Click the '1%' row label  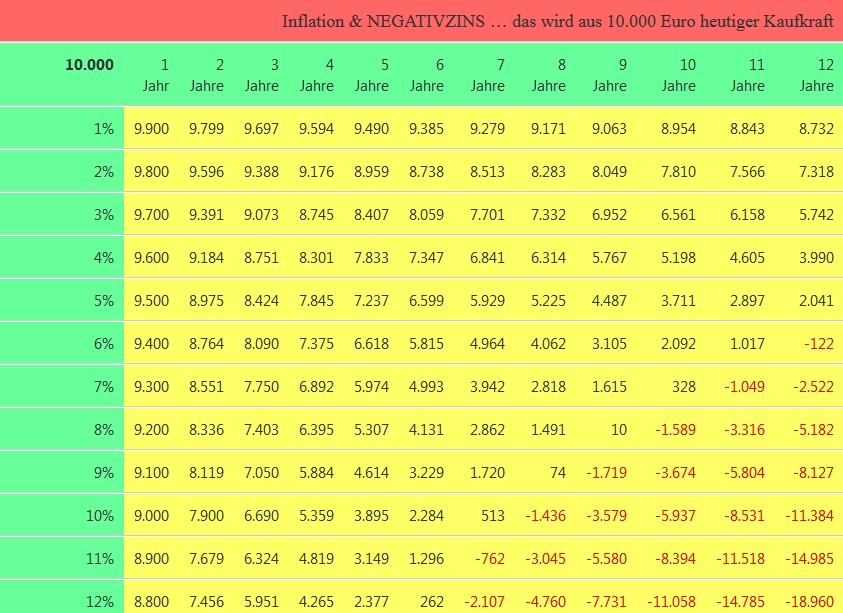(x=104, y=129)
